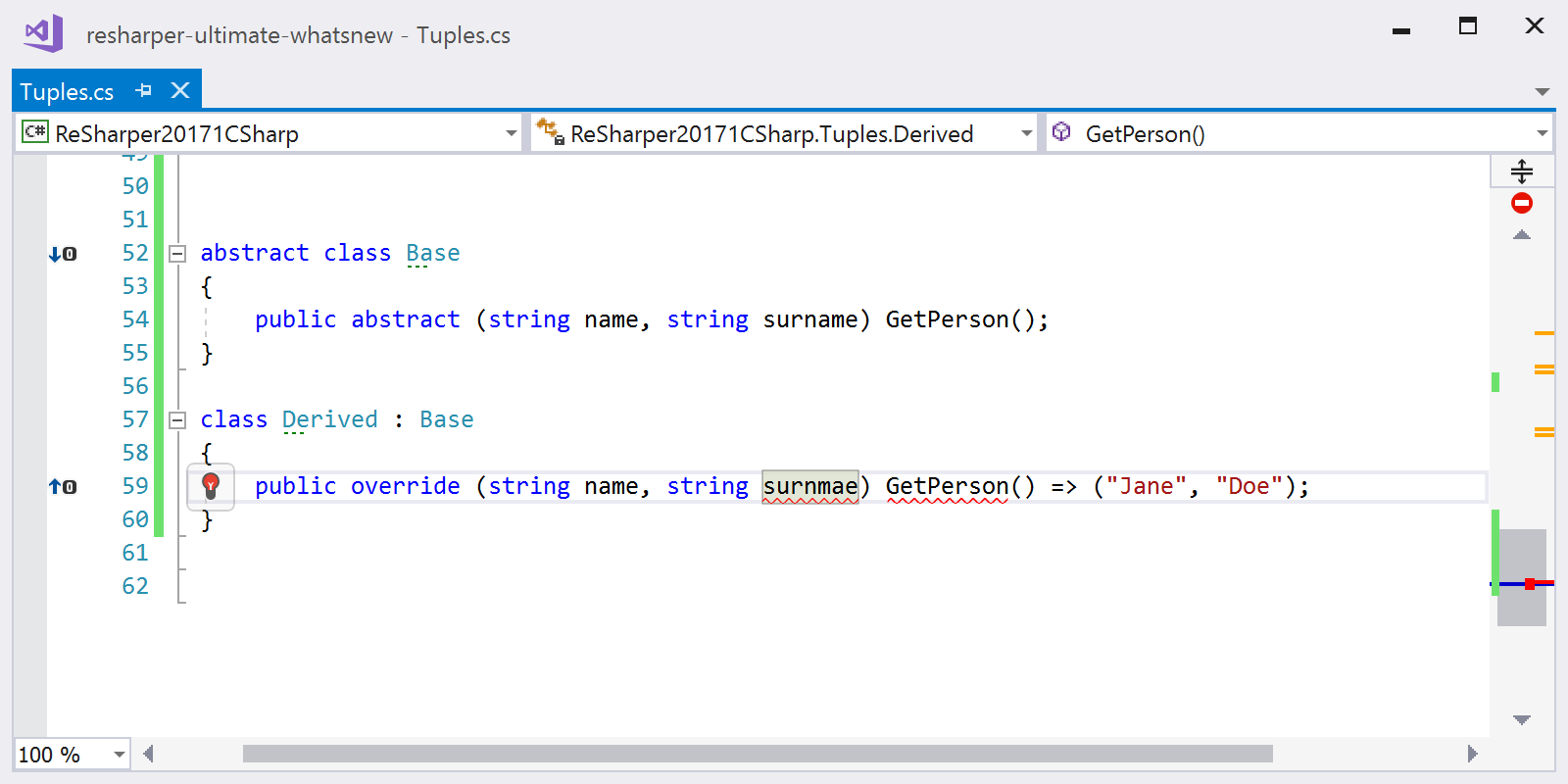1568x784 pixels.
Task: Click the Derived class name on line 57
Action: [329, 419]
